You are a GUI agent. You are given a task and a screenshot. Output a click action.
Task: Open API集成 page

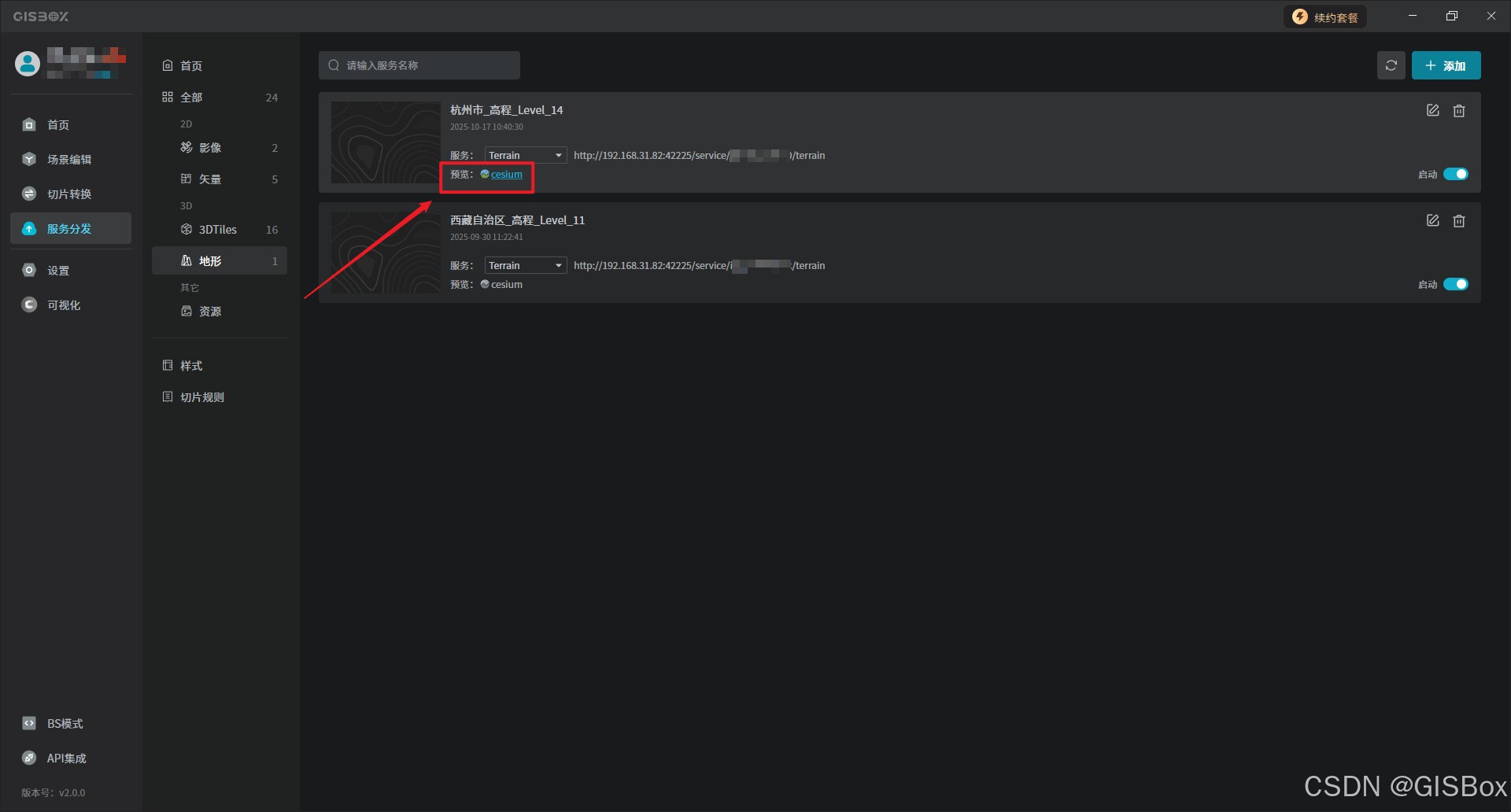point(71,758)
